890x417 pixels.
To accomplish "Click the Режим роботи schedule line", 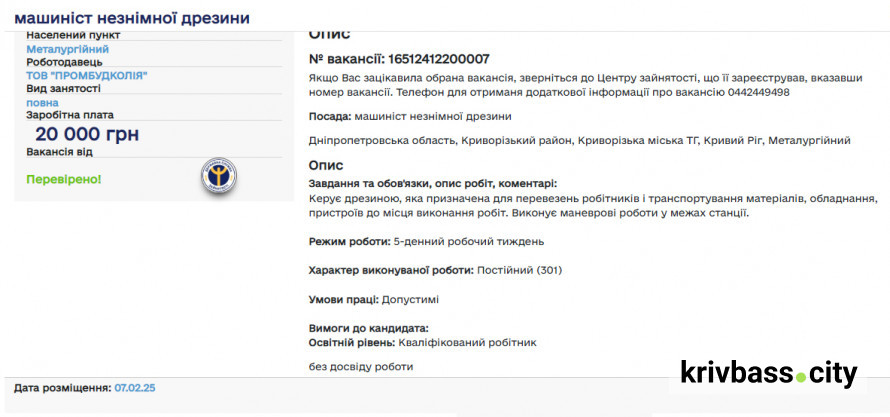I will click(x=427, y=242).
